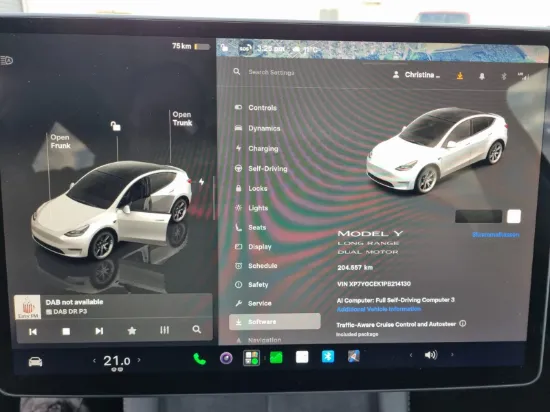The height and width of the screenshot is (412, 550).
Task: Click the Search Settings field
Action: coord(271,72)
